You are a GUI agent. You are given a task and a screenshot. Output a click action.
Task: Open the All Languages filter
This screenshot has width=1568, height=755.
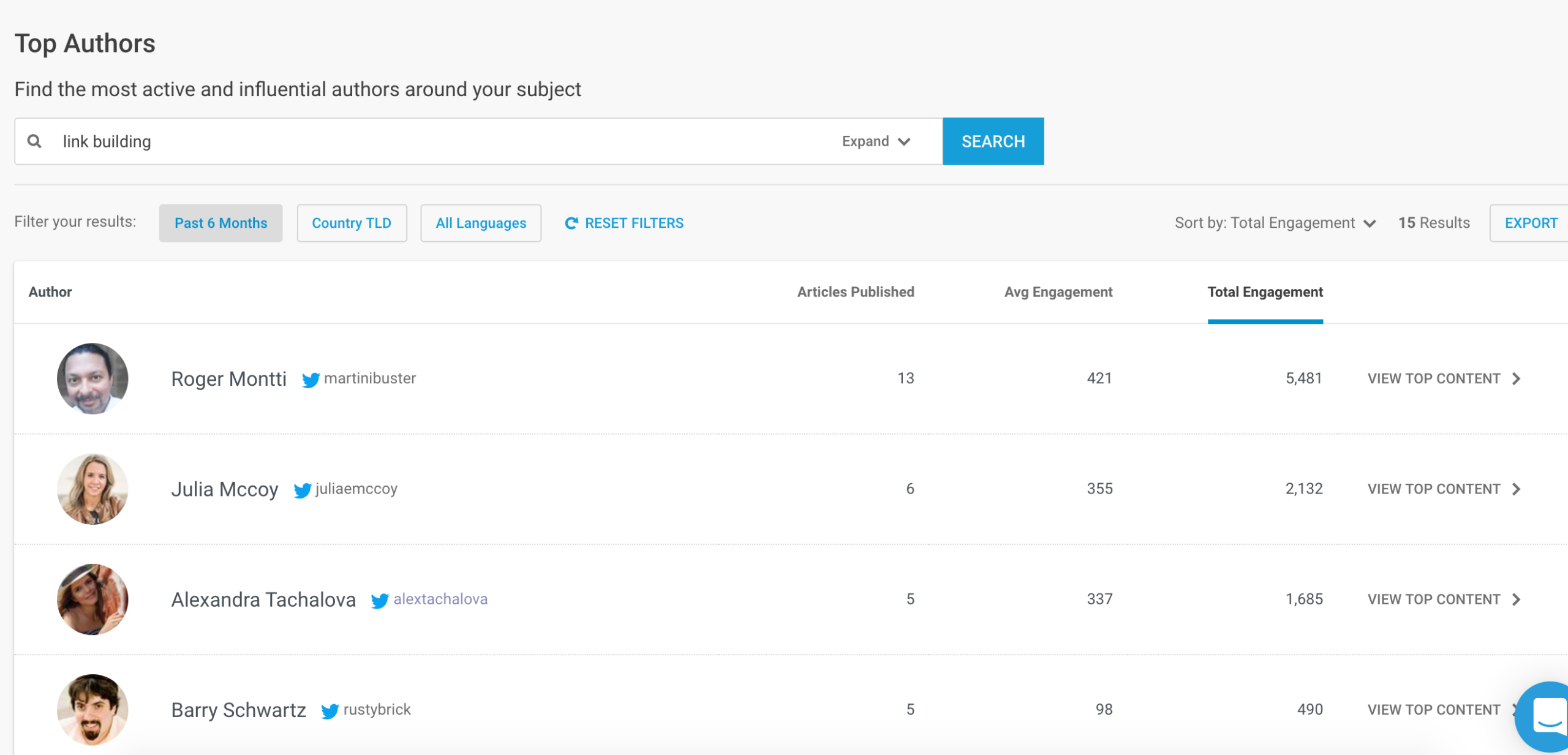click(481, 223)
